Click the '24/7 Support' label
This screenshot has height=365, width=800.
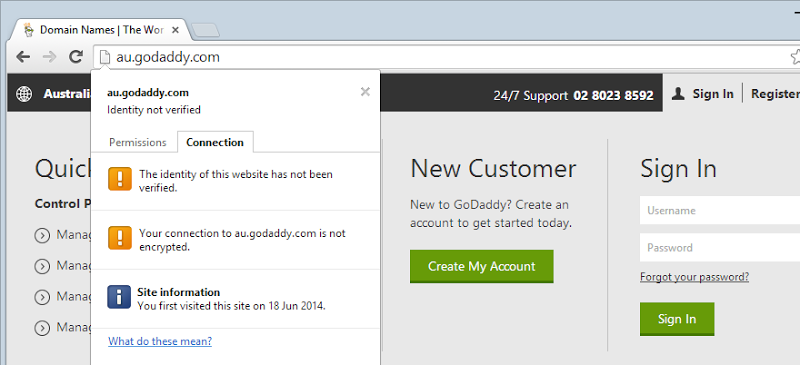coord(531,95)
